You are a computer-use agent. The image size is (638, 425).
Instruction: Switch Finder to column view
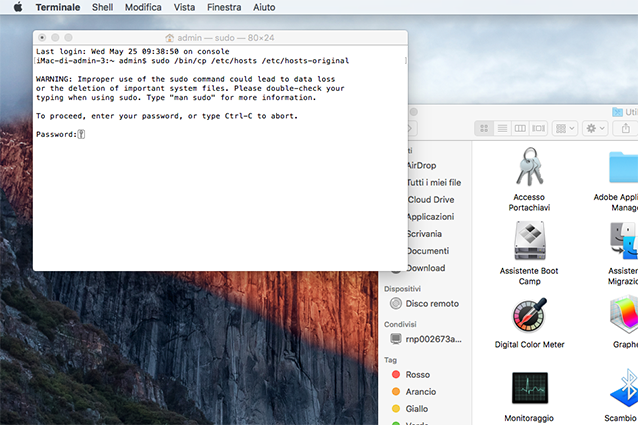(520, 129)
